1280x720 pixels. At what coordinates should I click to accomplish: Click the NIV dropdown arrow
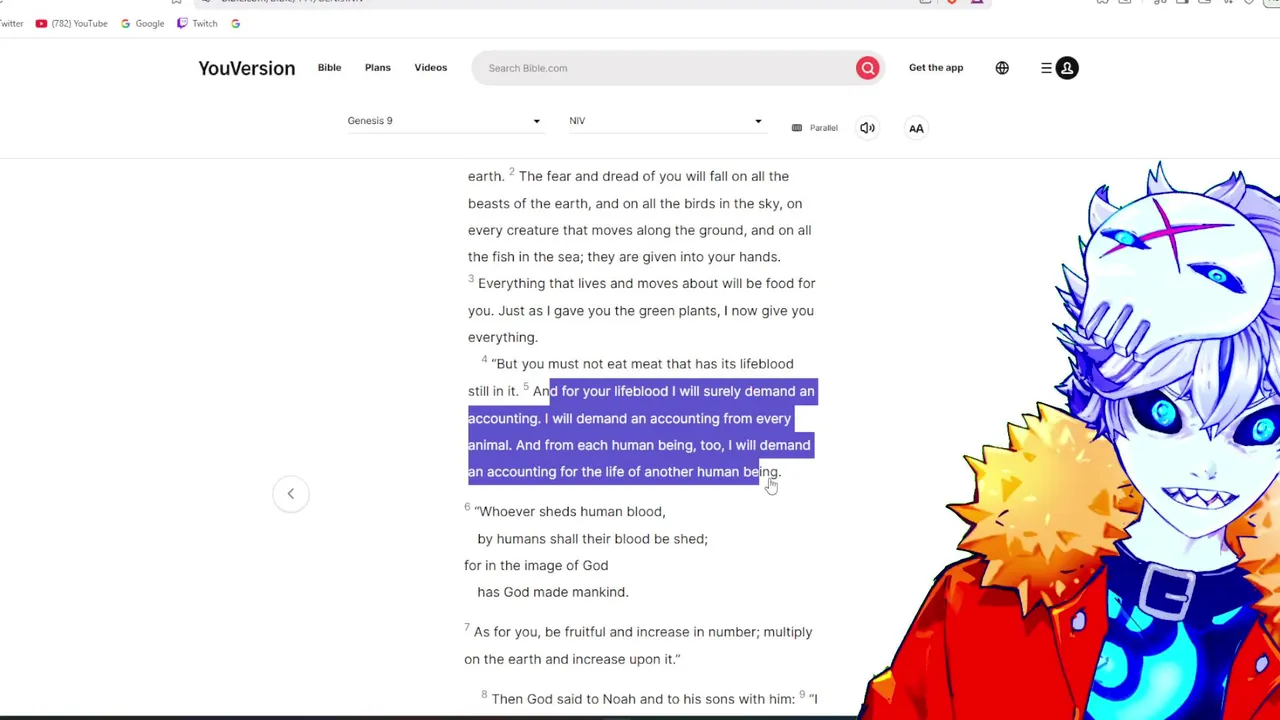coord(758,122)
